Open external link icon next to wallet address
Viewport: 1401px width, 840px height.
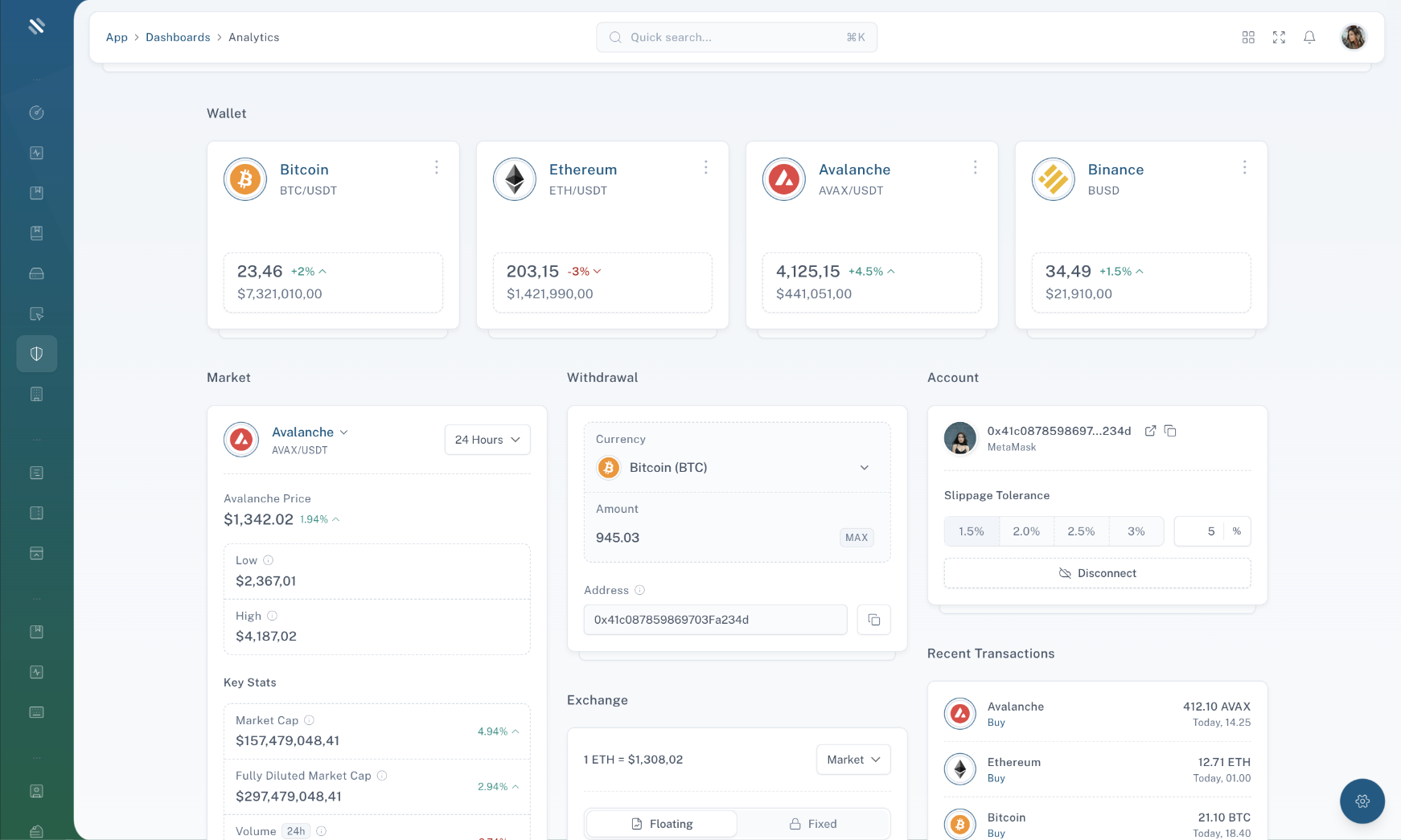point(1149,431)
